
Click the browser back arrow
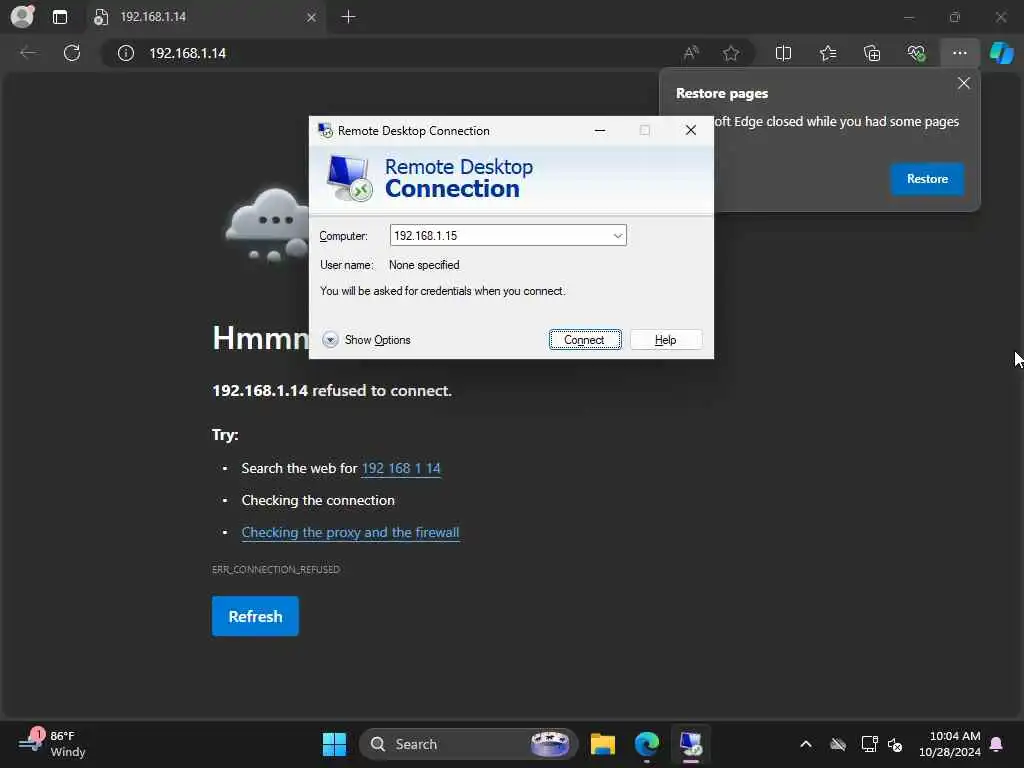coord(28,53)
